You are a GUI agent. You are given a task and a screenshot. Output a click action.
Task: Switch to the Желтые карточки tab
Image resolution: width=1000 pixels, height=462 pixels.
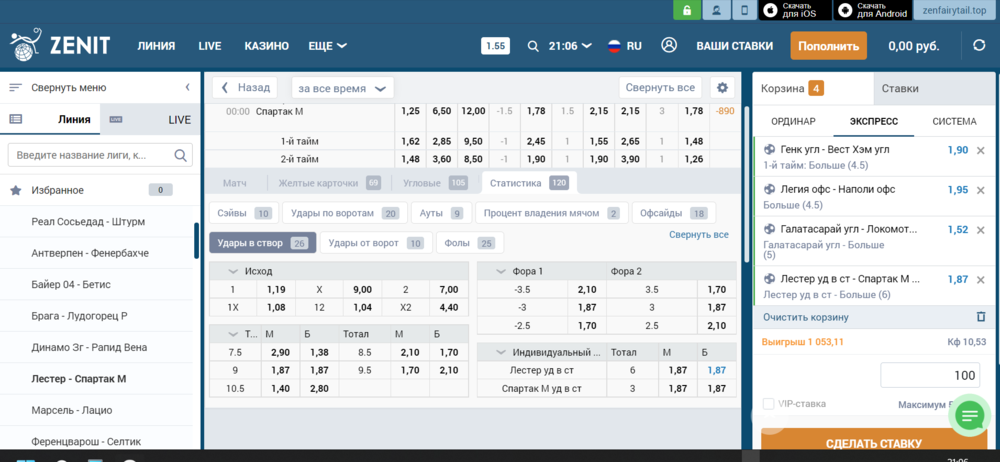point(330,183)
